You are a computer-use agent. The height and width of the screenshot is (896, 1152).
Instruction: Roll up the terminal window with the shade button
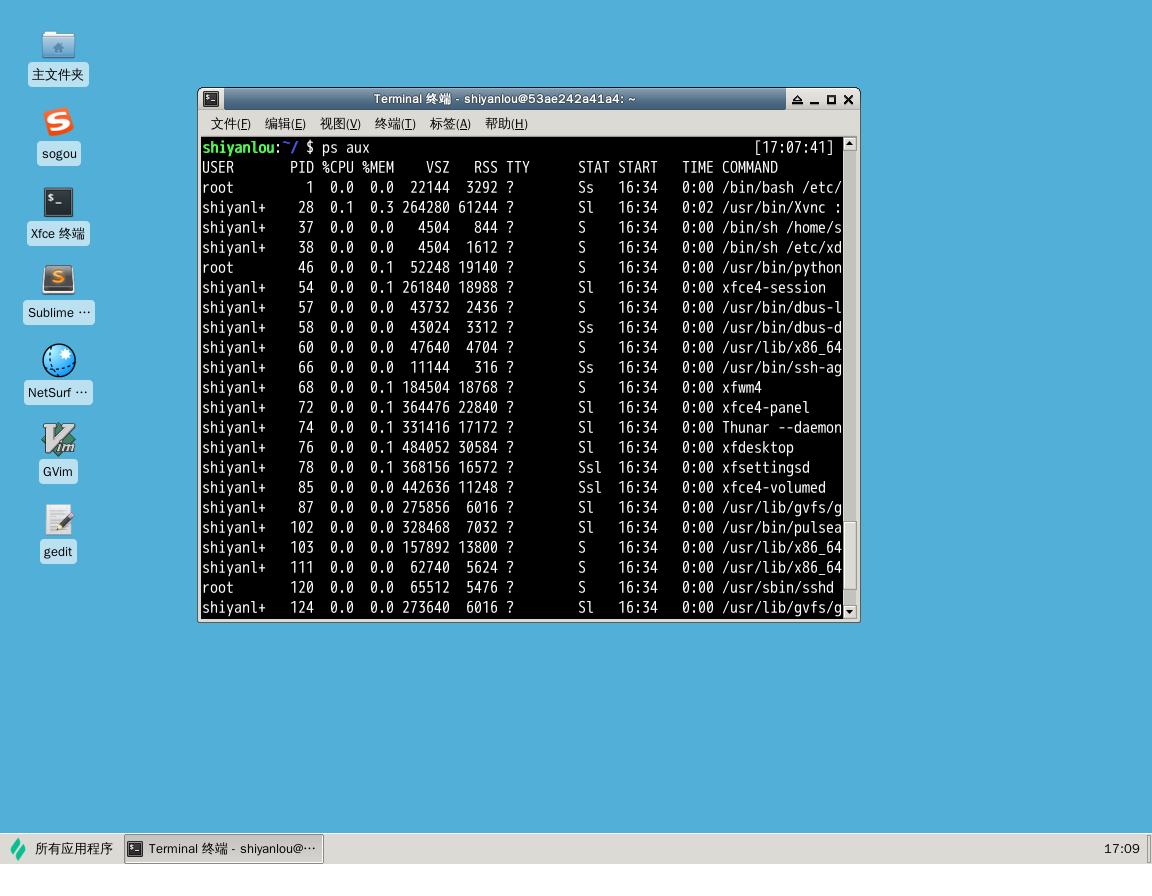coord(797,100)
